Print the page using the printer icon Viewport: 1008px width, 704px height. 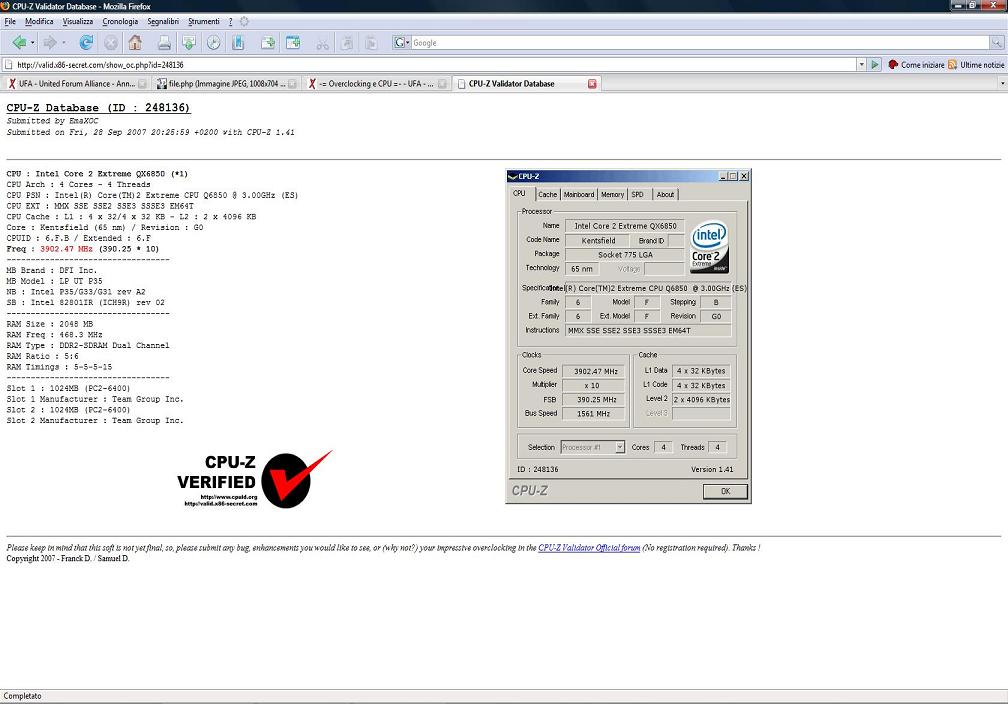click(x=165, y=42)
